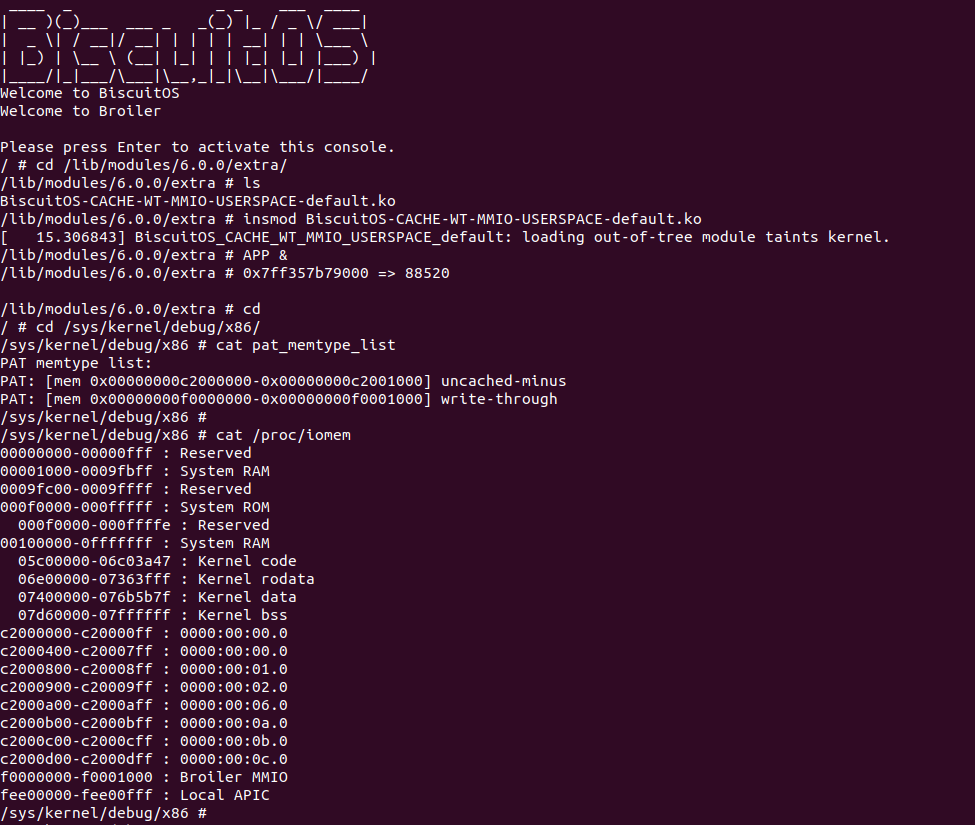Click the System ROM iomem entry
Viewport: 975px width, 825px height.
(135, 507)
